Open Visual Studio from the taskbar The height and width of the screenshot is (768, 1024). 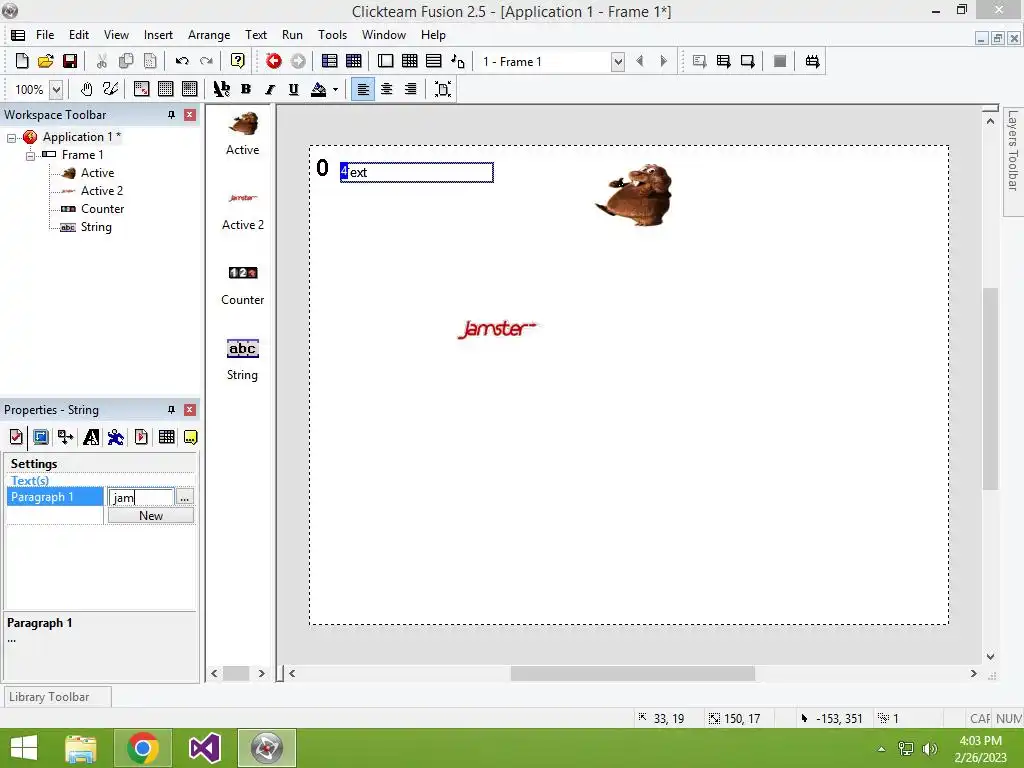click(x=204, y=748)
